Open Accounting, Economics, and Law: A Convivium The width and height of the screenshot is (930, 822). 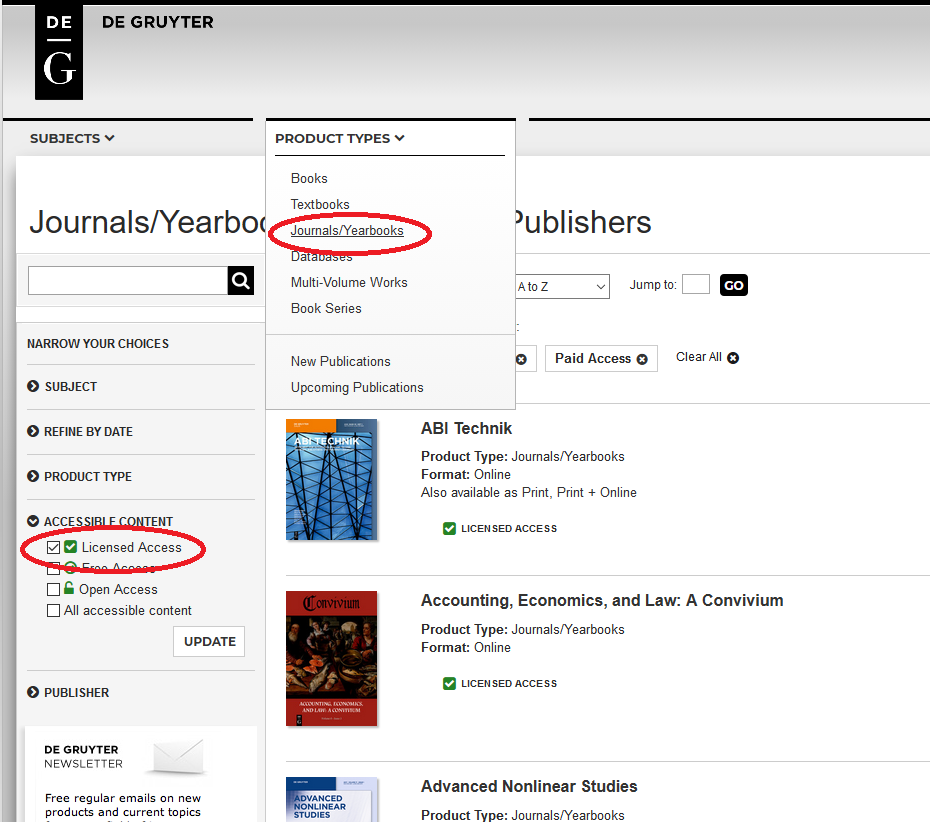(x=602, y=600)
